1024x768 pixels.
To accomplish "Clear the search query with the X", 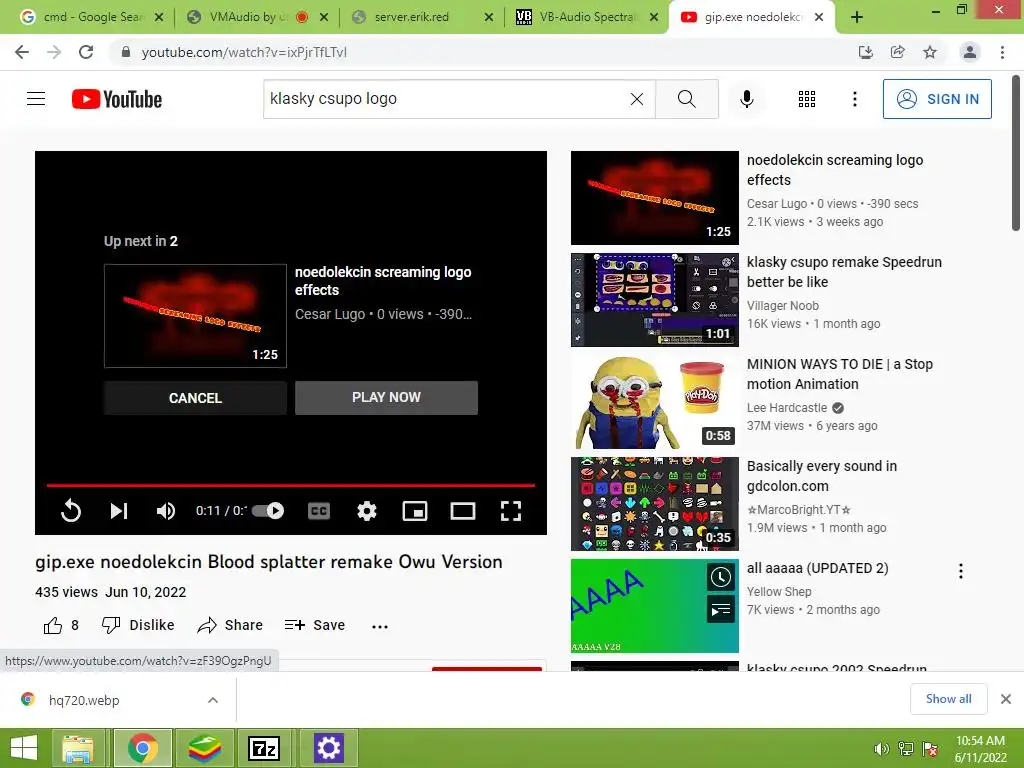I will tap(637, 99).
